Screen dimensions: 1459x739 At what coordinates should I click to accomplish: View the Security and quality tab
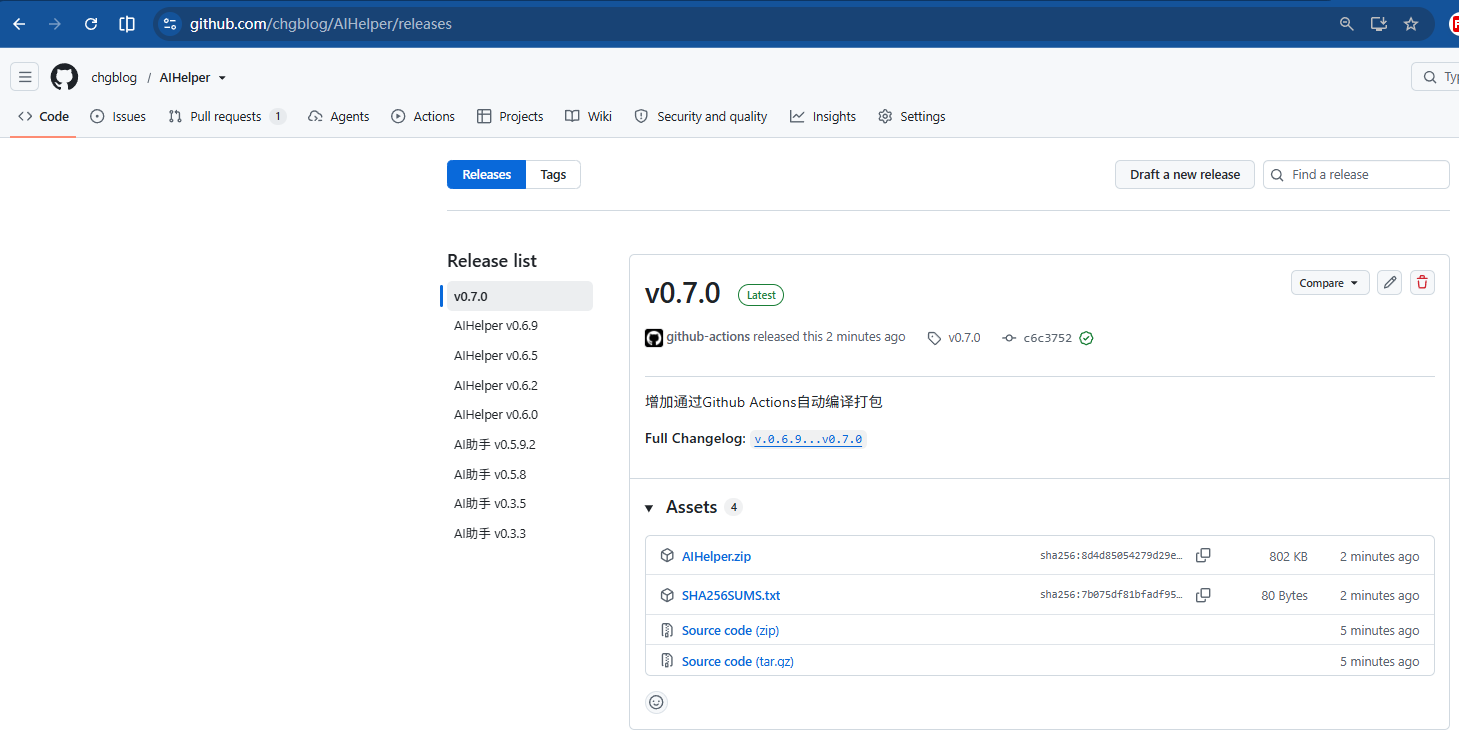701,117
